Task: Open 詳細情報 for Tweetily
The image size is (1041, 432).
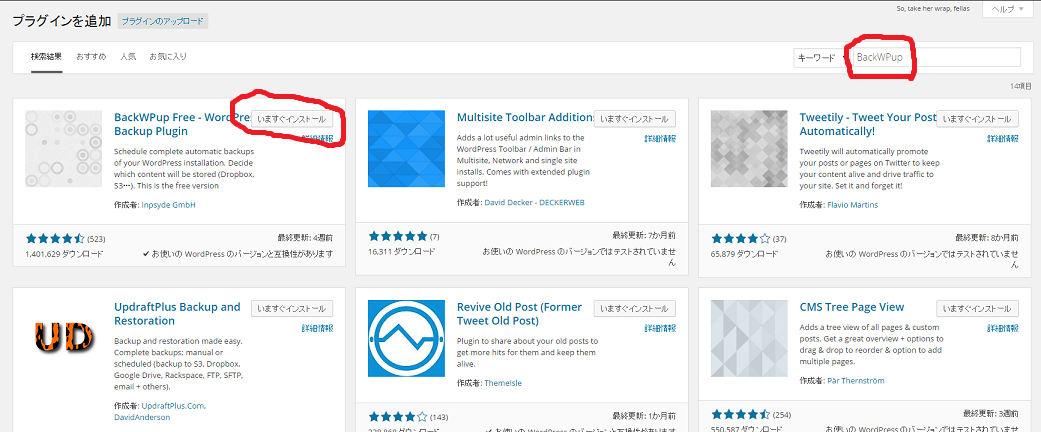Action: 1002,139
